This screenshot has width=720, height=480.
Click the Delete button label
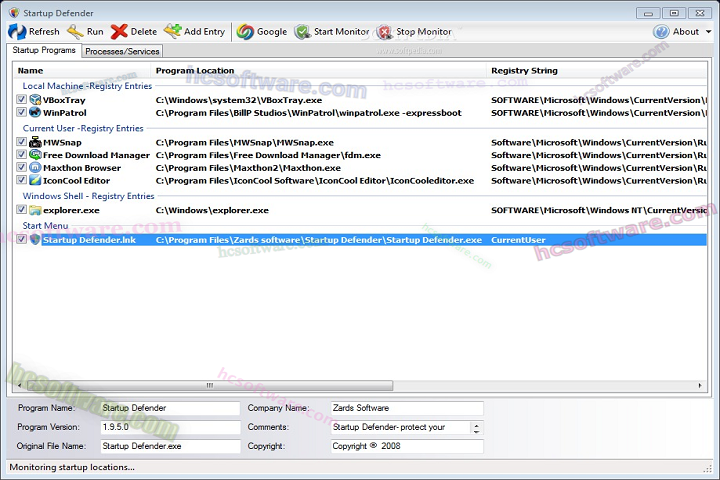(x=144, y=32)
